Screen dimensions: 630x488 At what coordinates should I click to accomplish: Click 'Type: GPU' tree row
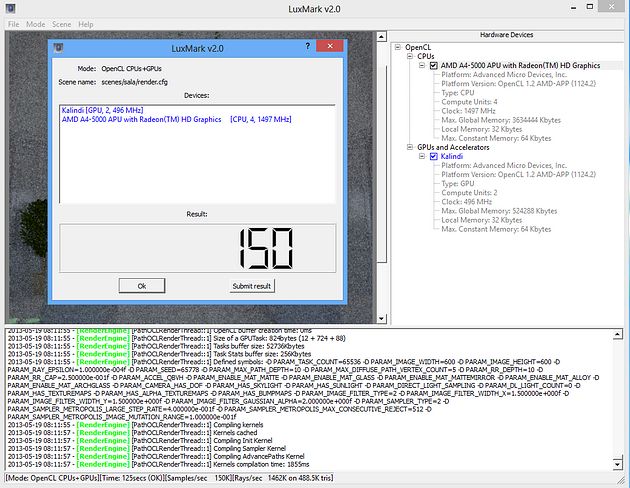coord(458,184)
